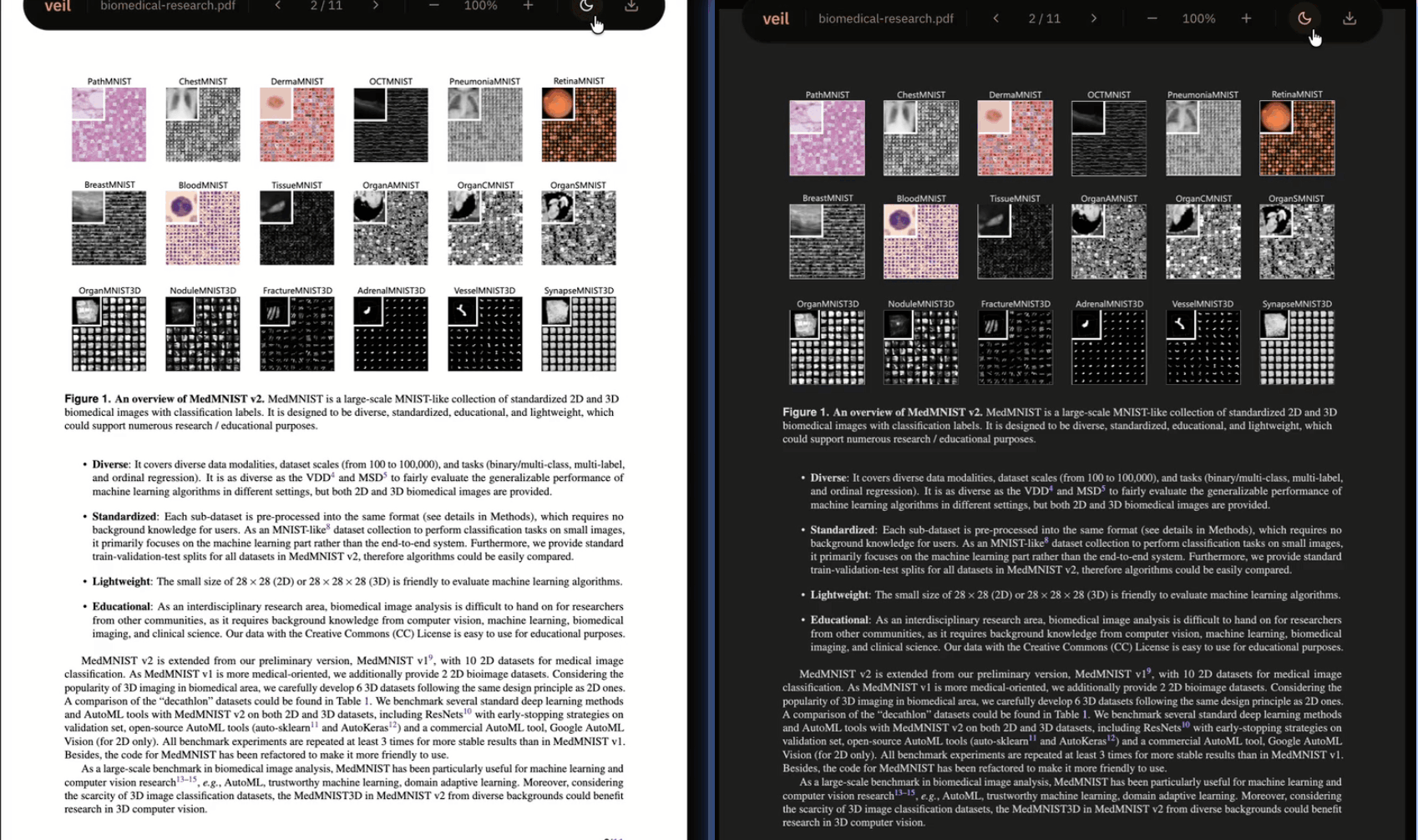Open PathMNIST image in light viewer
This screenshot has height=840, width=1418.
(x=109, y=124)
